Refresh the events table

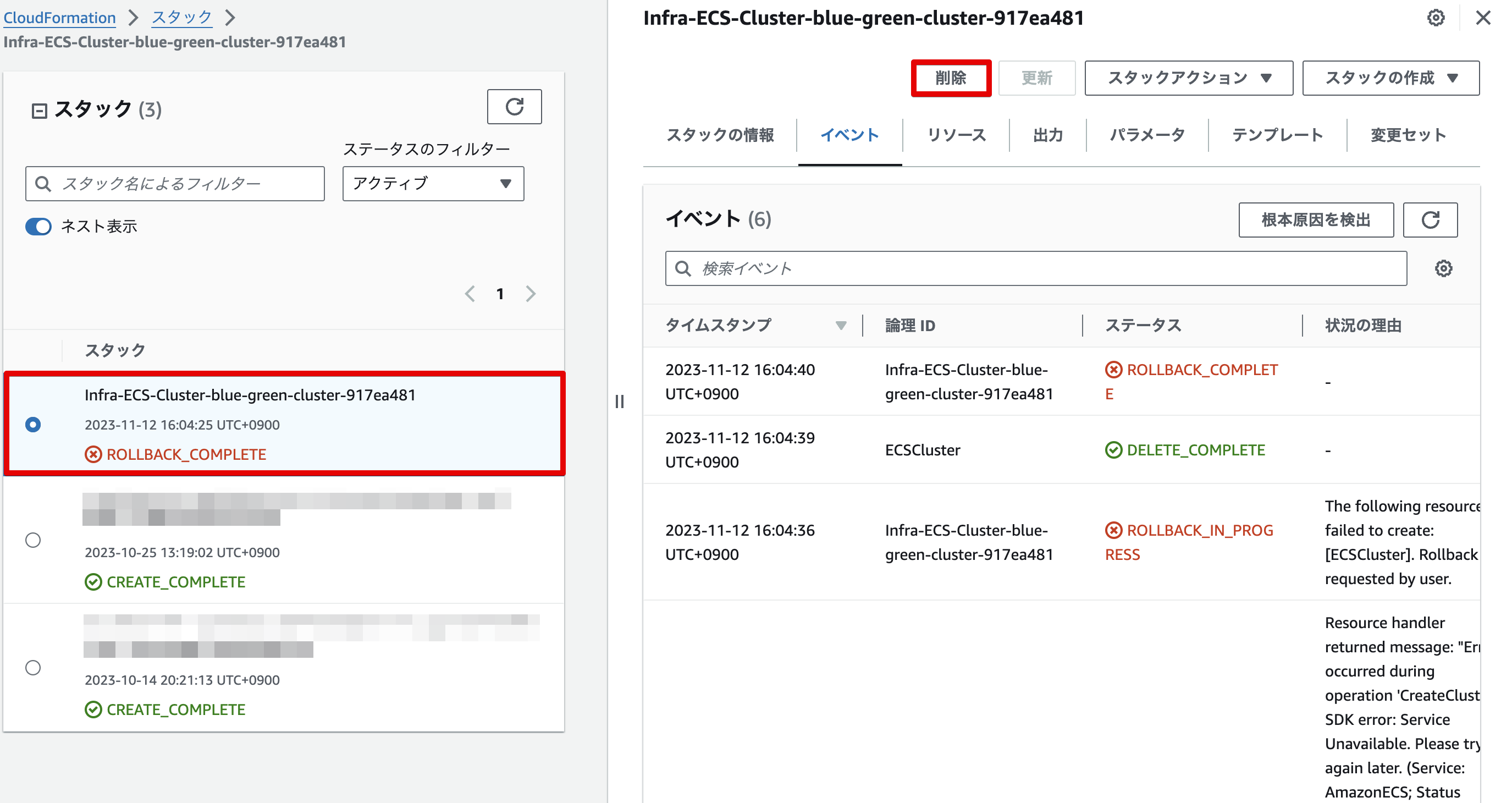(1430, 220)
